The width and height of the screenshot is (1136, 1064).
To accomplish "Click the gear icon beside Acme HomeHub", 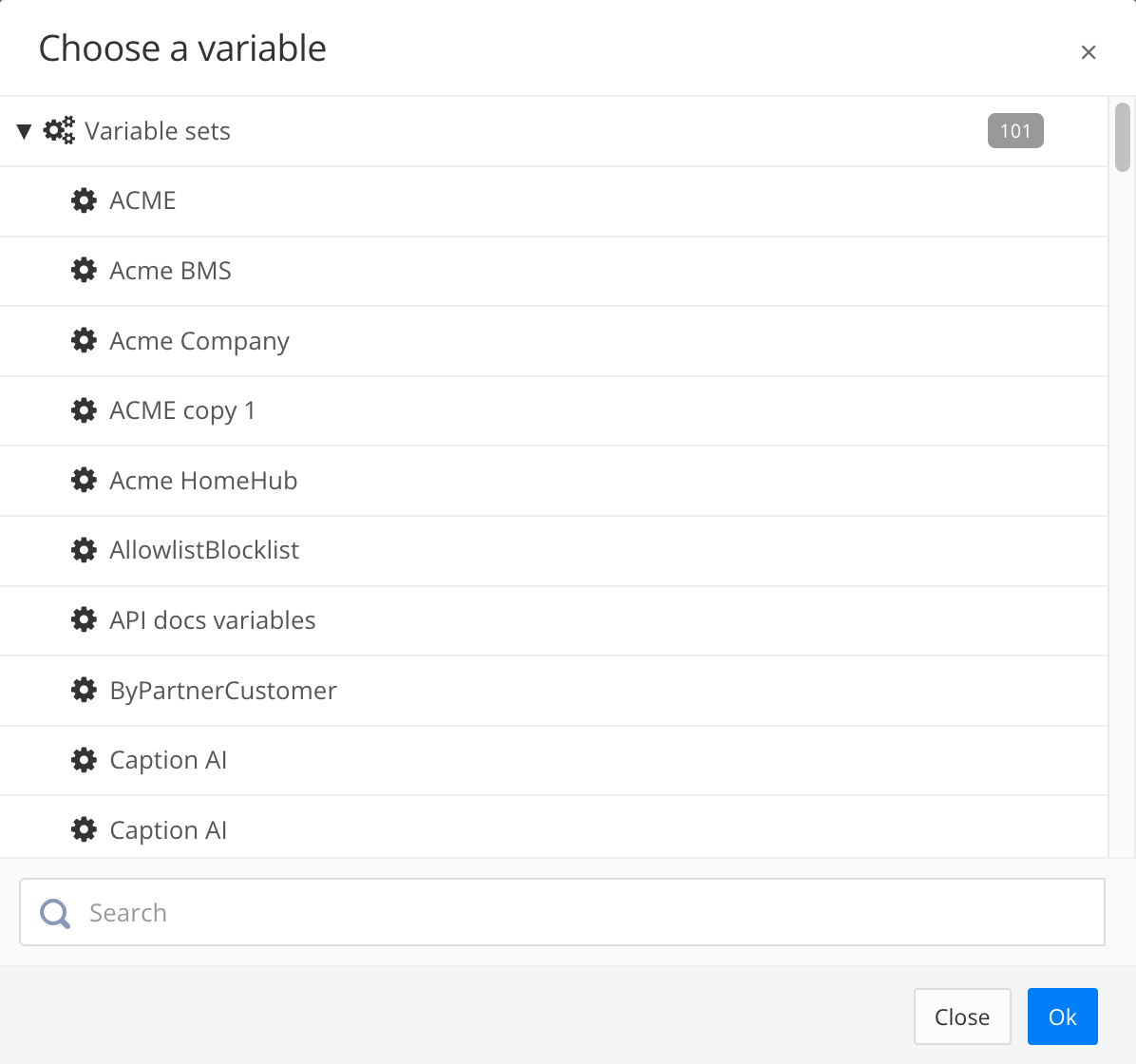I will click(x=84, y=481).
